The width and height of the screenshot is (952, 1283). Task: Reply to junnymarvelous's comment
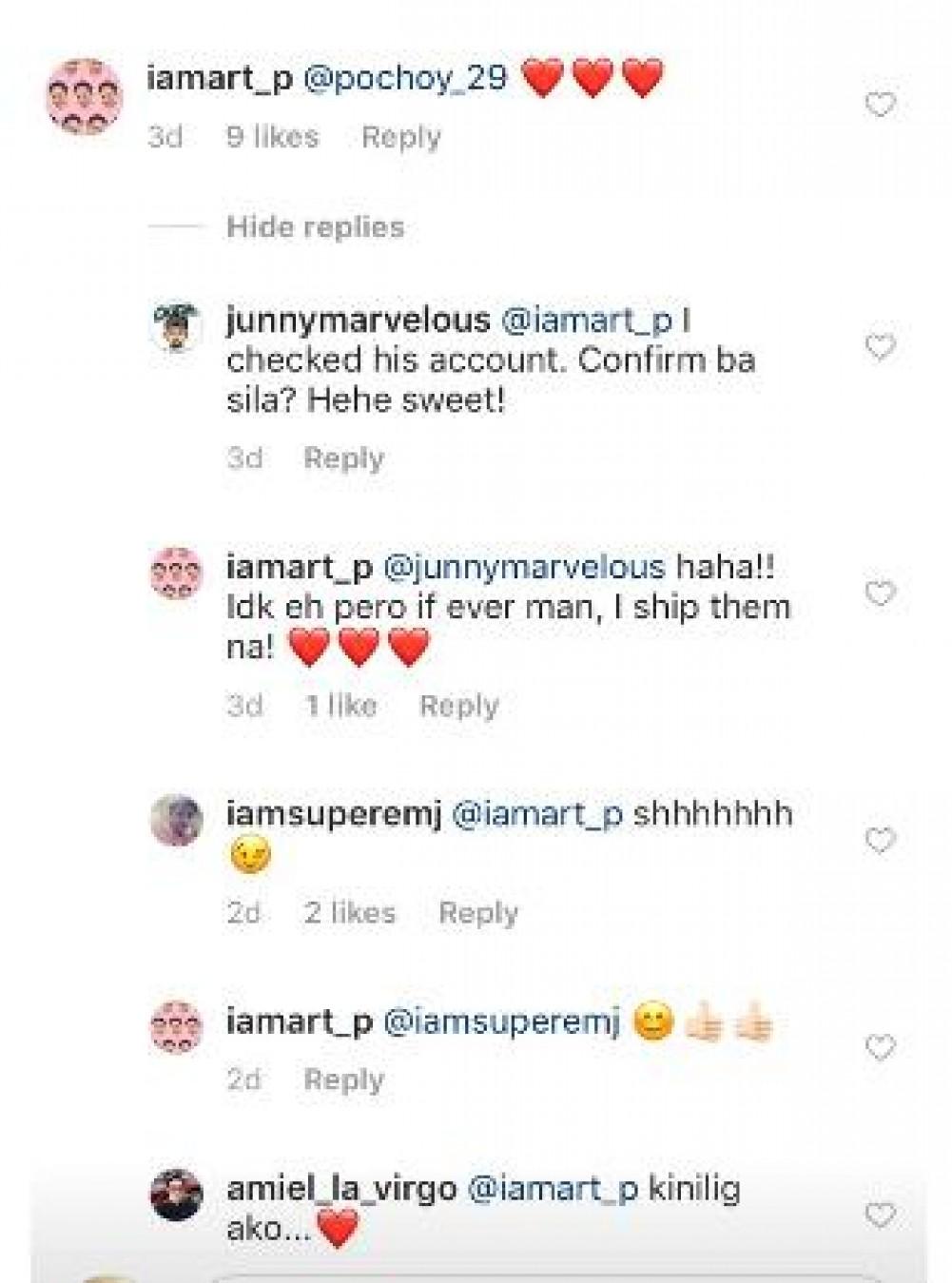[343, 458]
